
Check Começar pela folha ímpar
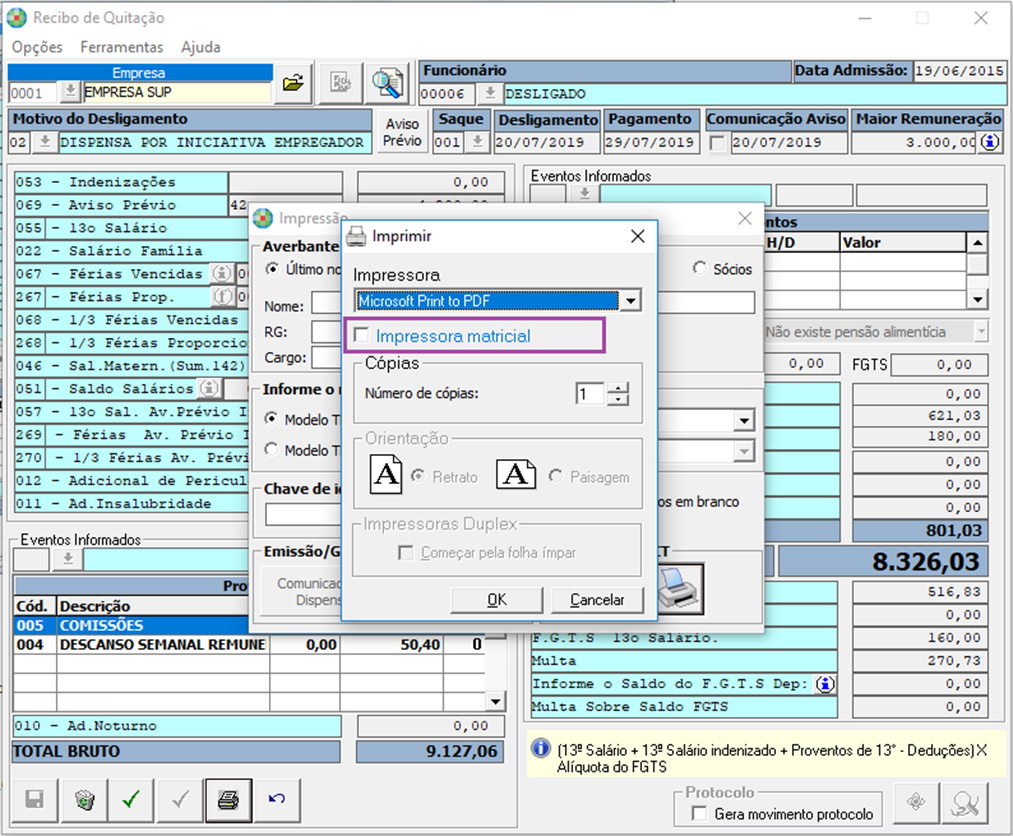tap(406, 553)
